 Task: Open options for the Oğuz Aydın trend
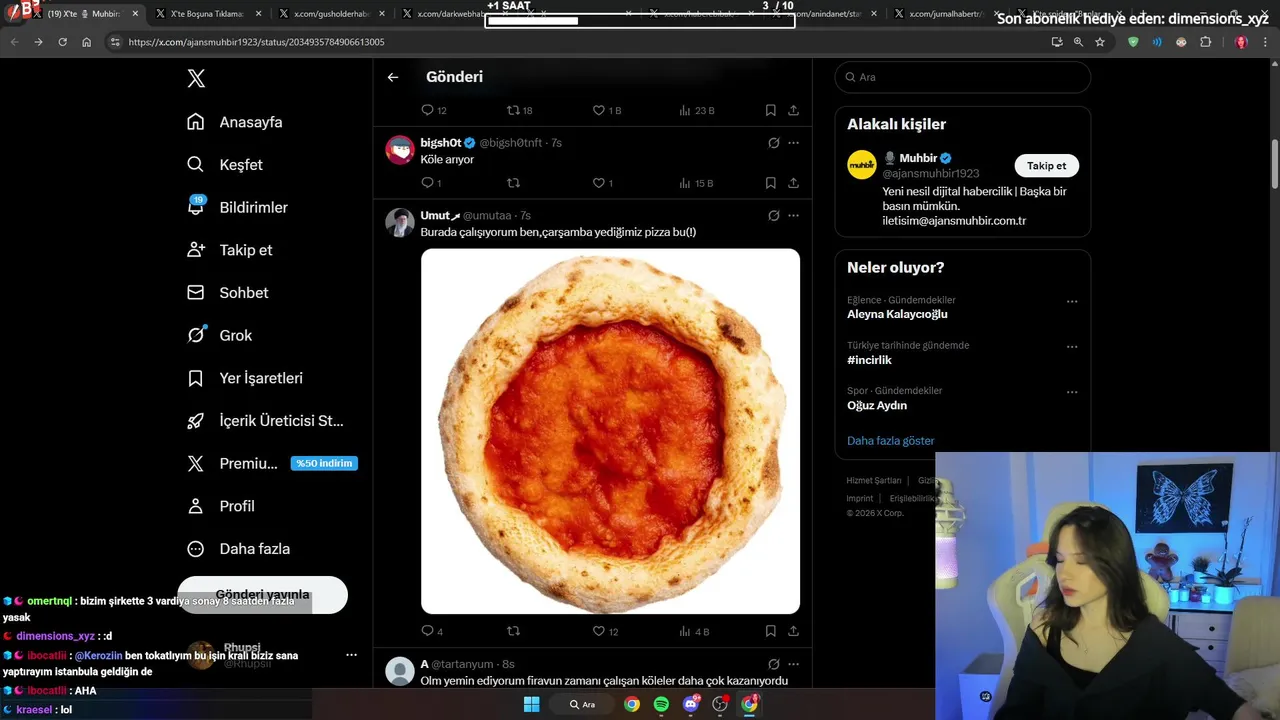1072,392
